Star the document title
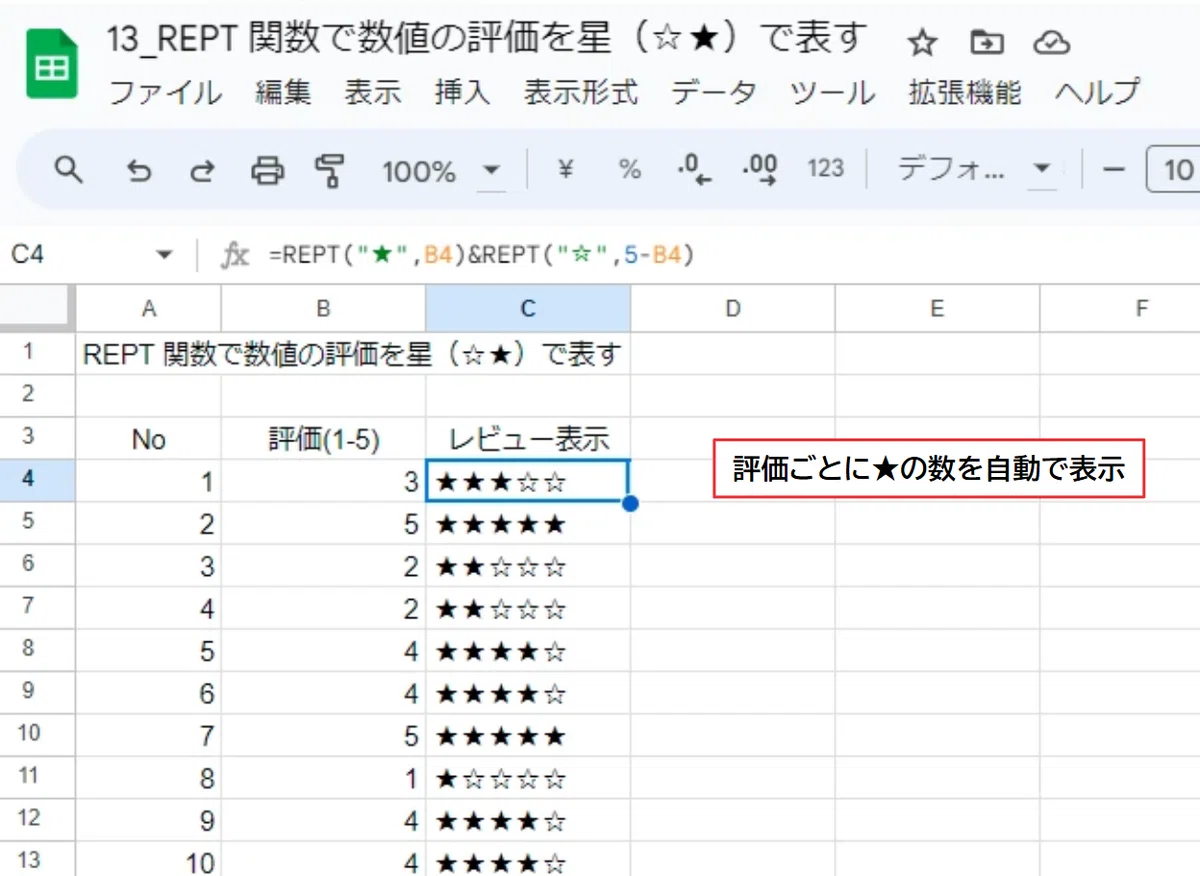The image size is (1200, 876). point(922,43)
